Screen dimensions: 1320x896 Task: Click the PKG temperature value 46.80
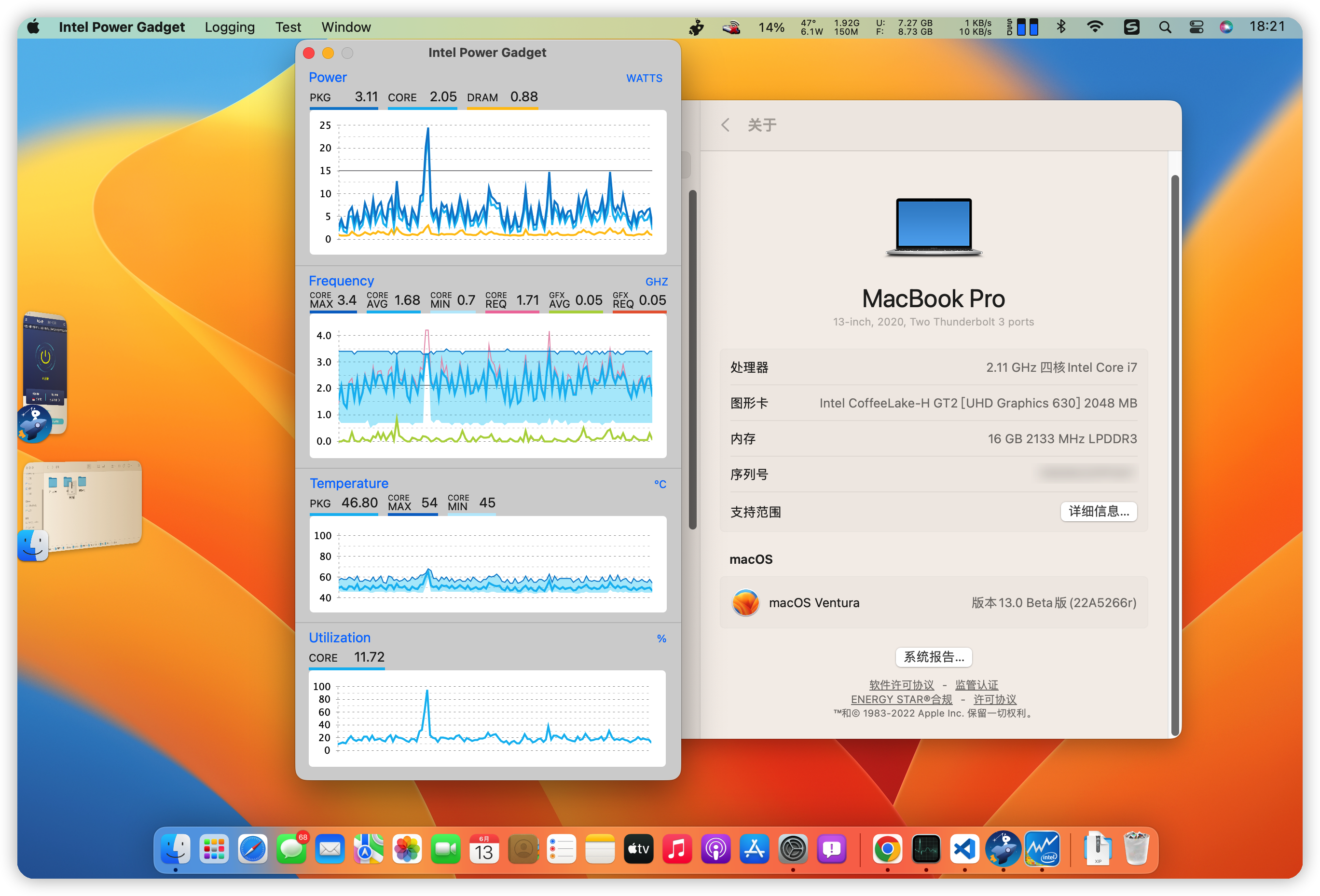coord(359,502)
